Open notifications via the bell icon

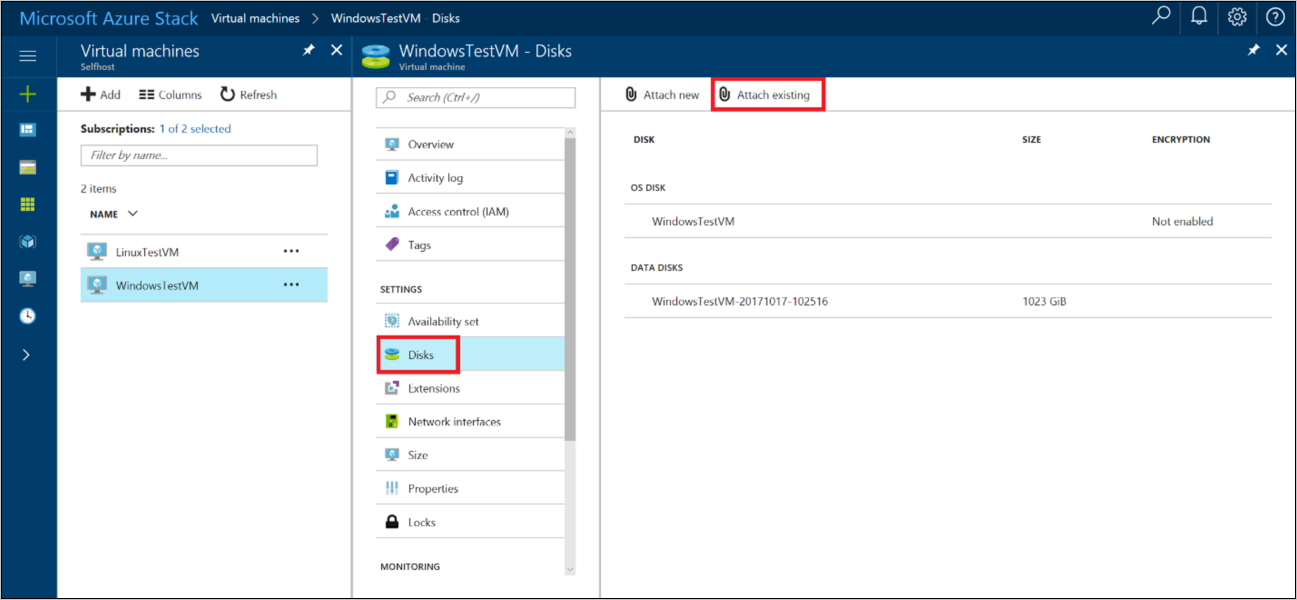click(x=1198, y=17)
